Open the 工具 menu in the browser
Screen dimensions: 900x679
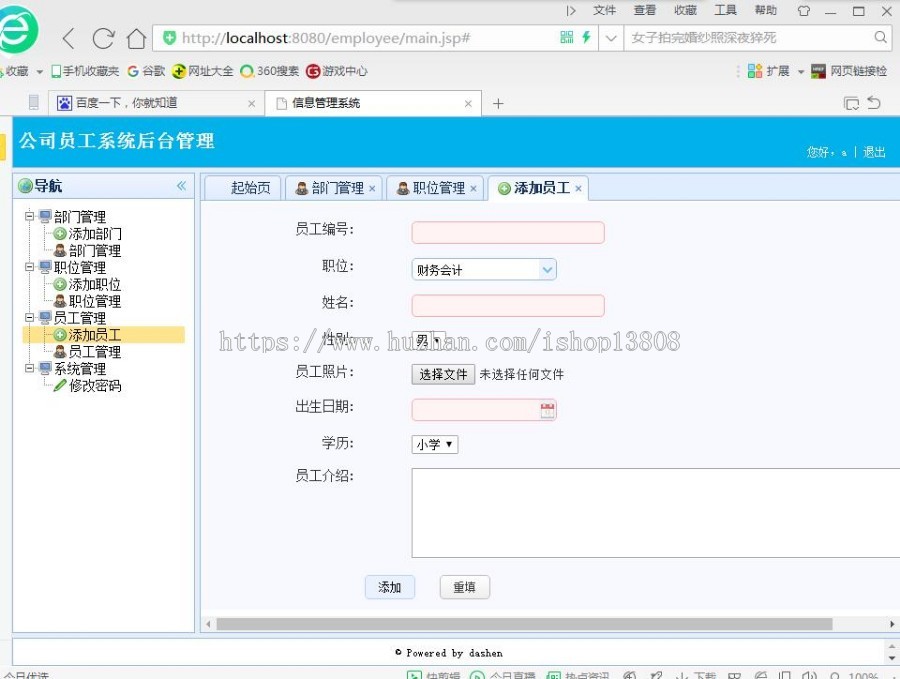(x=725, y=11)
